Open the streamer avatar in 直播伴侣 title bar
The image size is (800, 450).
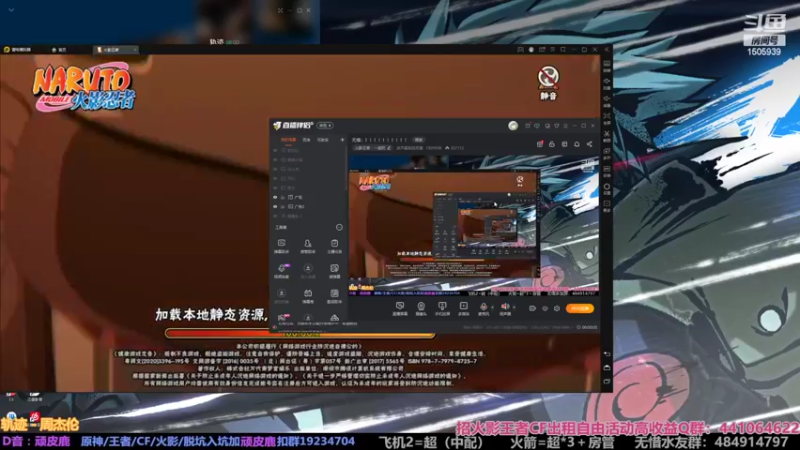[513, 126]
